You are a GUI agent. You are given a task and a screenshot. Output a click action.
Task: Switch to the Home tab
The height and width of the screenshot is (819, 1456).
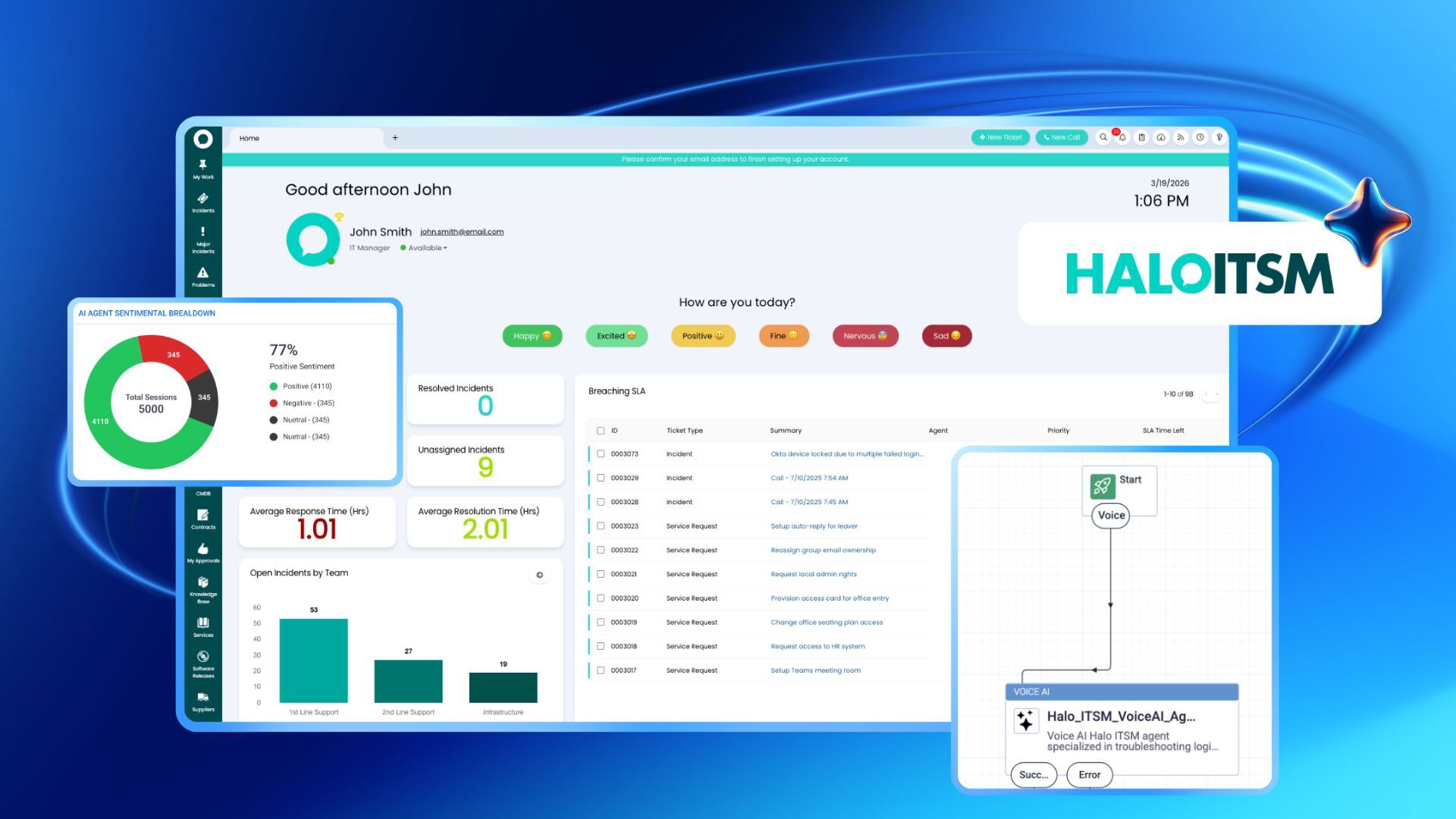[x=249, y=138]
